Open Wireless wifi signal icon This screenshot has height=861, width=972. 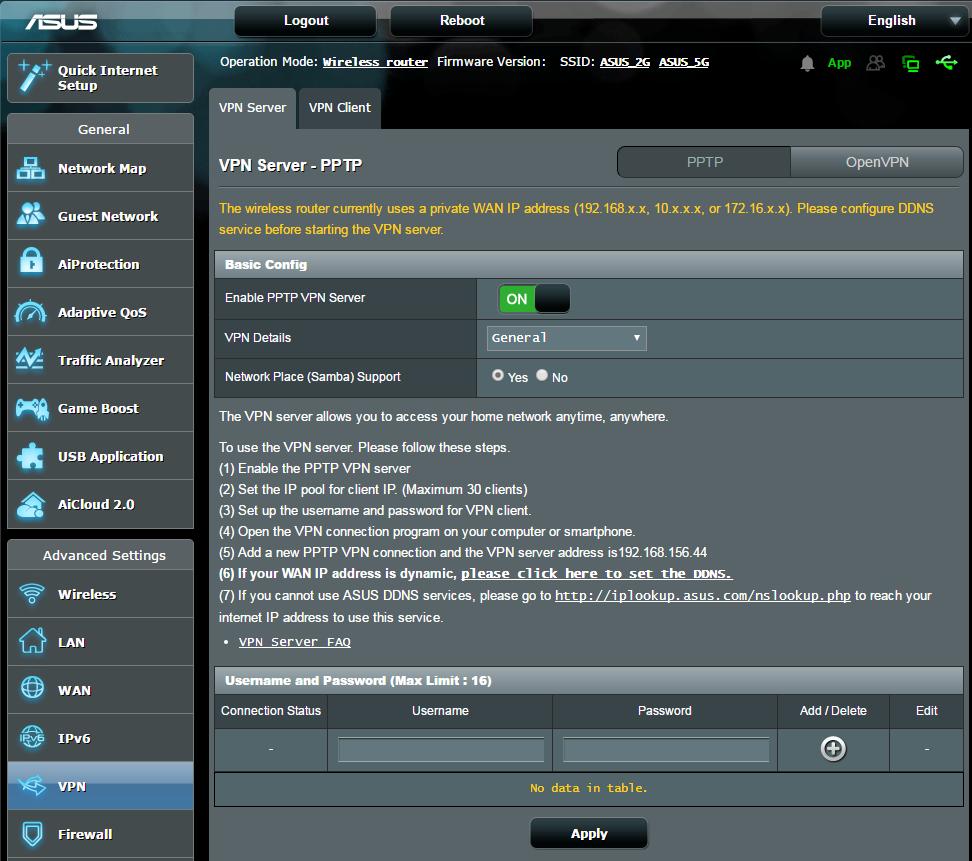coord(32,594)
